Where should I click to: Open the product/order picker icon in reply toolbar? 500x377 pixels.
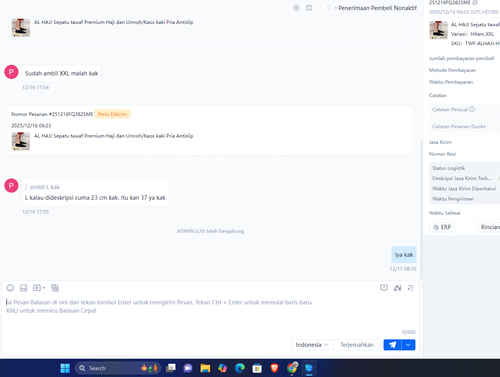(x=55, y=288)
